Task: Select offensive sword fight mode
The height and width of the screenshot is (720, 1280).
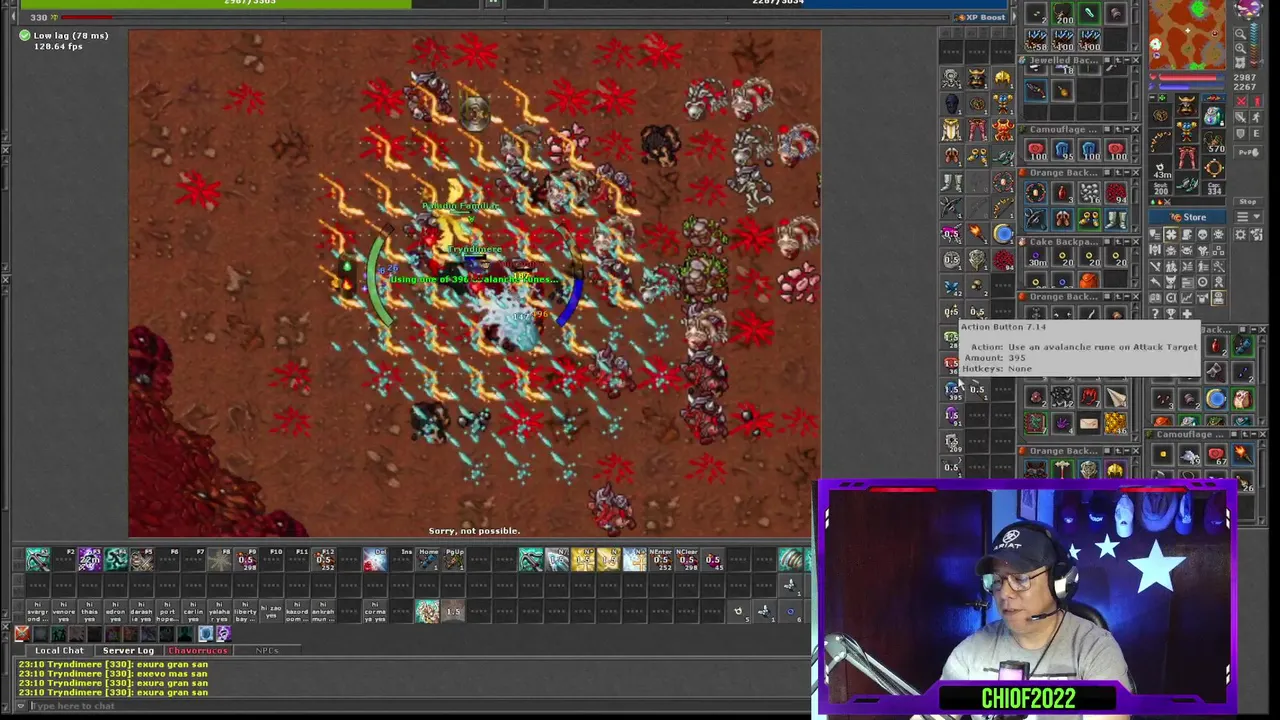Action: (x=1241, y=117)
